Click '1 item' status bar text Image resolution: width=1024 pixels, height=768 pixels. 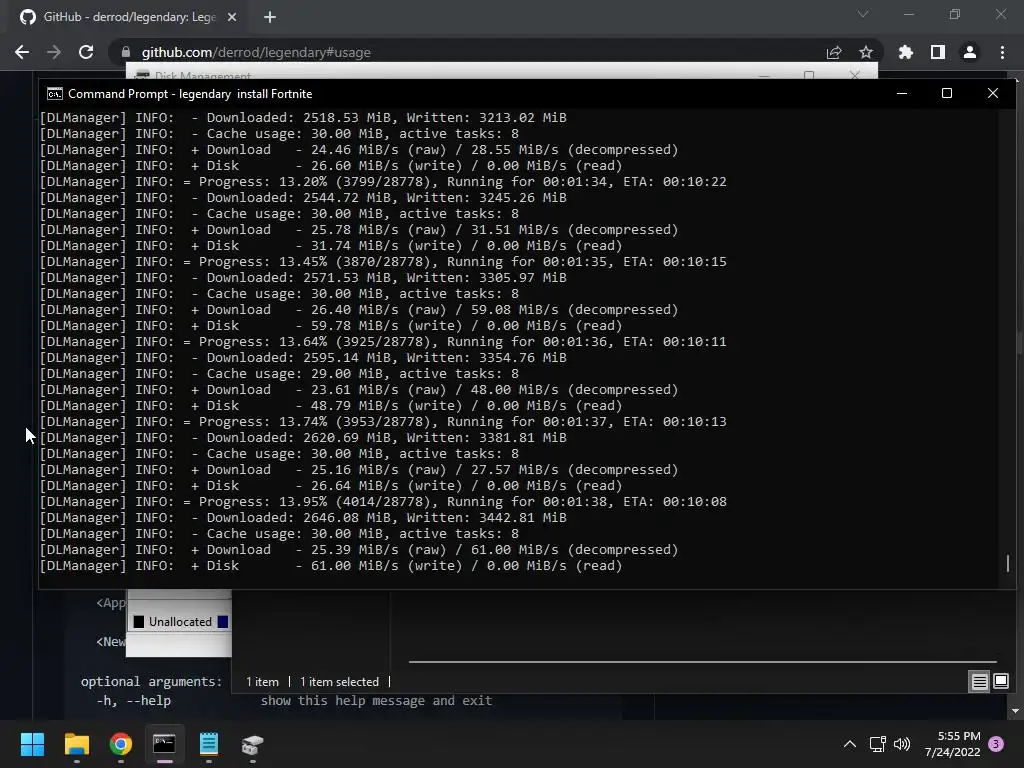pos(262,682)
